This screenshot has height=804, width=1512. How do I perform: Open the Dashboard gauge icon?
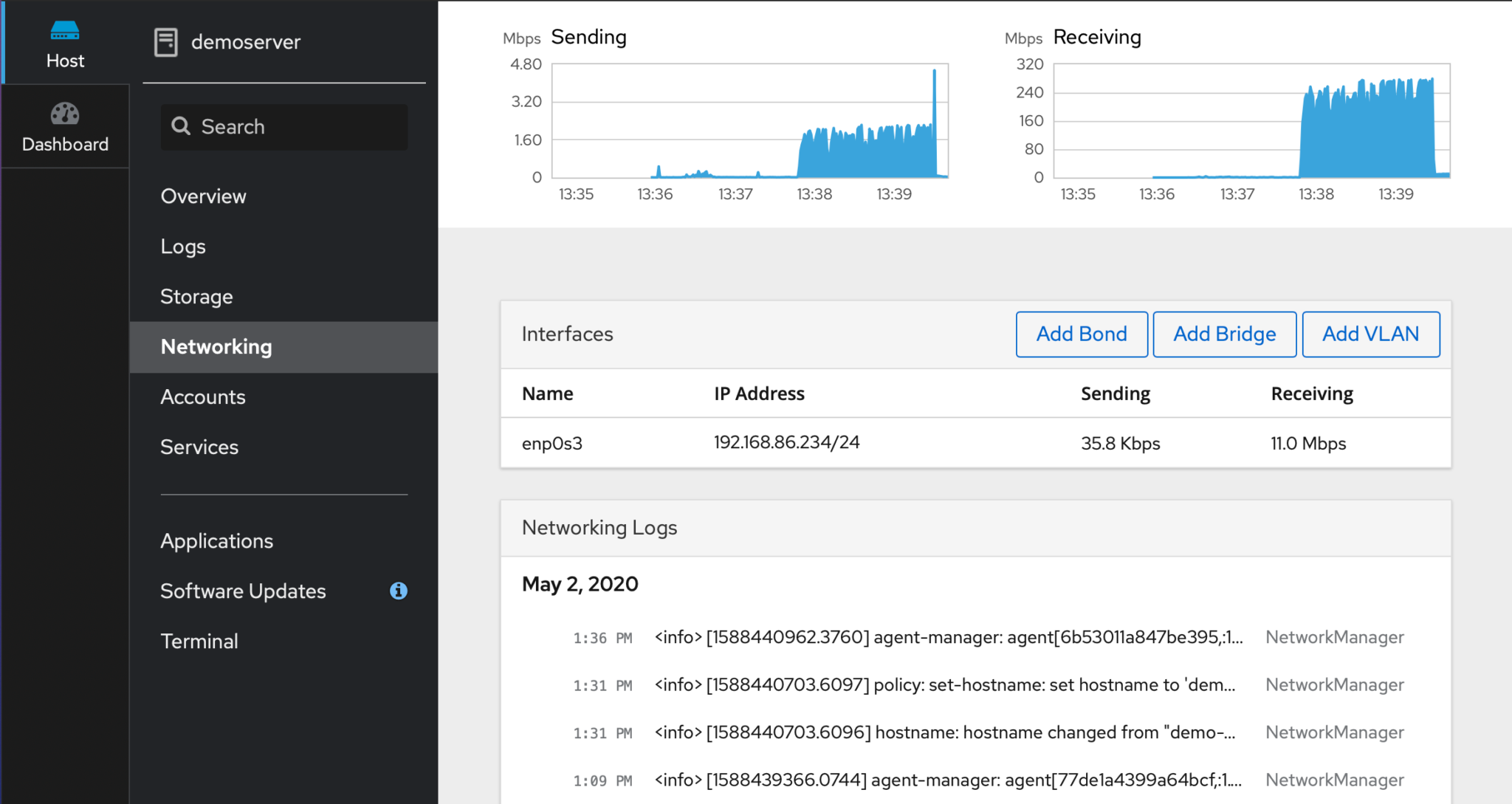[x=65, y=114]
